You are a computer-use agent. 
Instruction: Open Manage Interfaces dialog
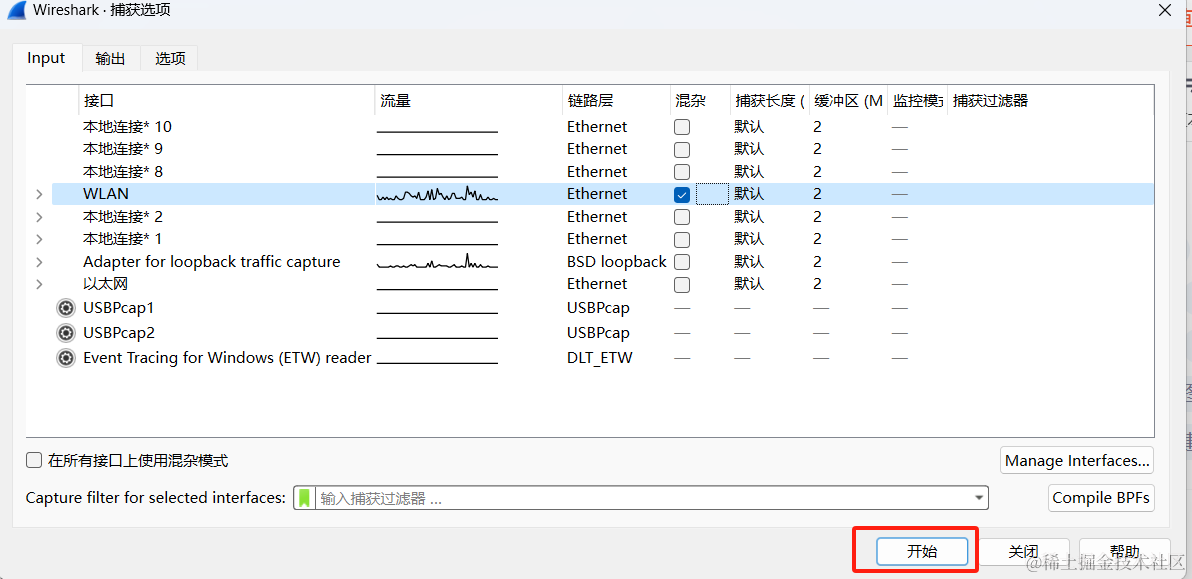pos(1077,460)
